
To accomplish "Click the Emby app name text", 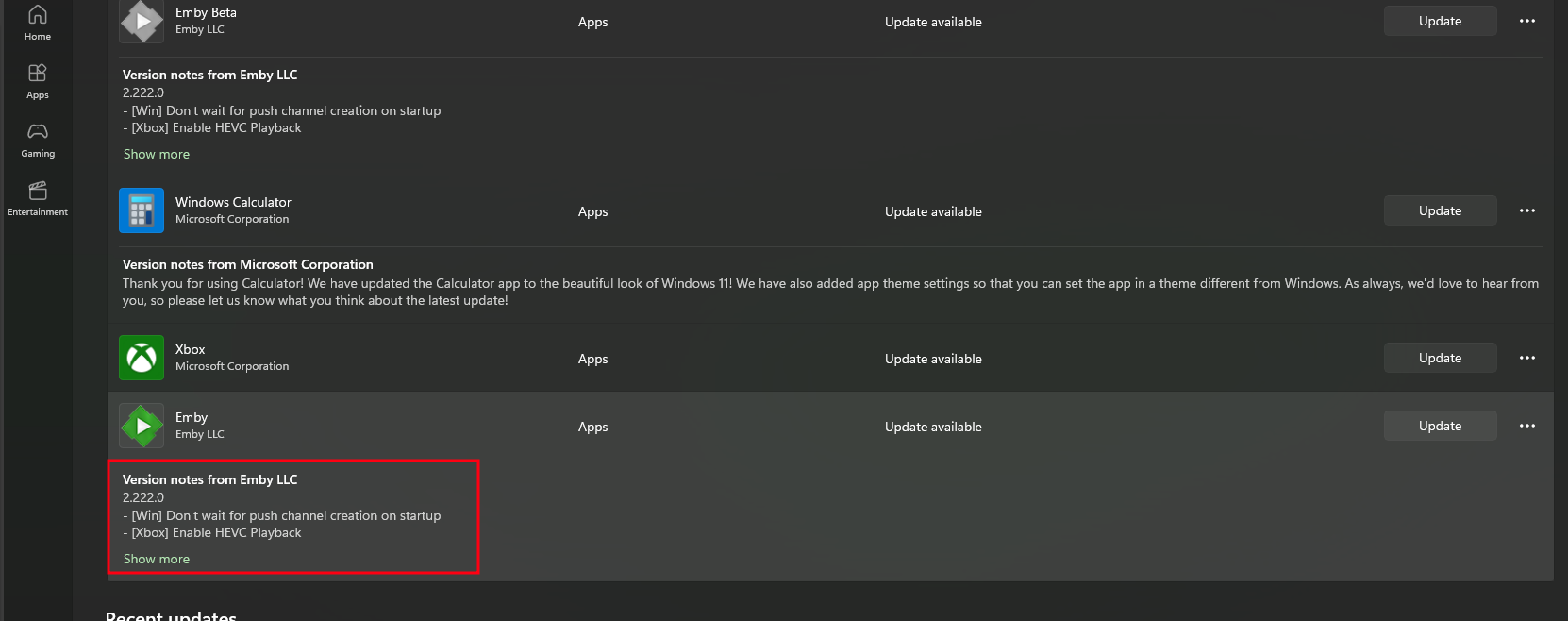I will tap(192, 417).
